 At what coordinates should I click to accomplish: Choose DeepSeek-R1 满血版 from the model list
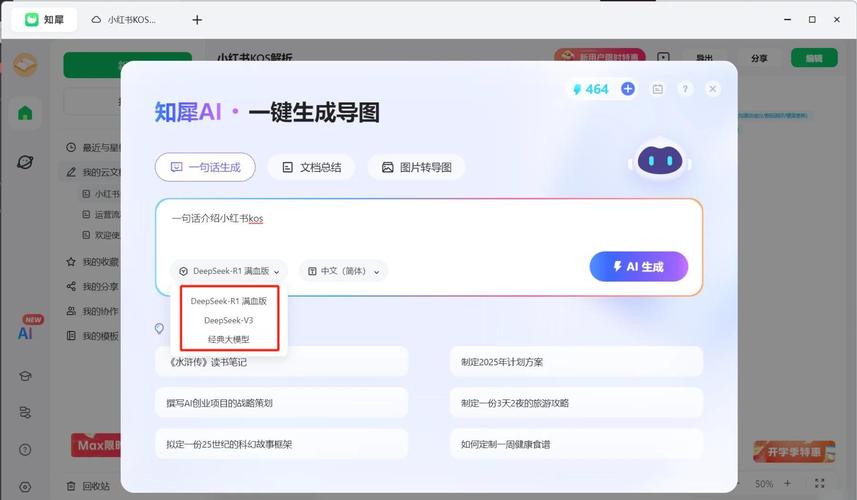click(228, 301)
